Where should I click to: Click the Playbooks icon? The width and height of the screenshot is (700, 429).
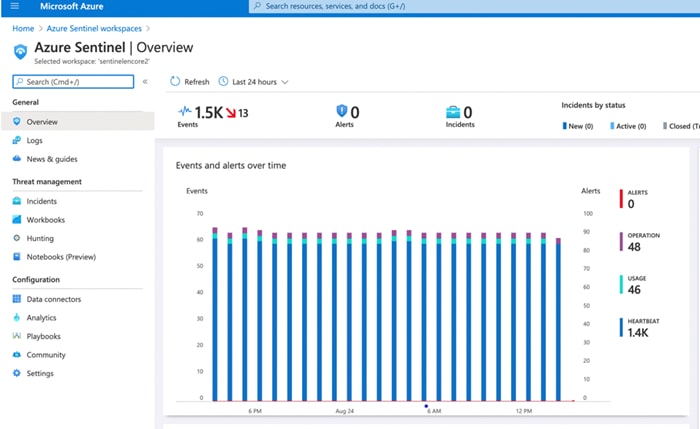click(17, 336)
